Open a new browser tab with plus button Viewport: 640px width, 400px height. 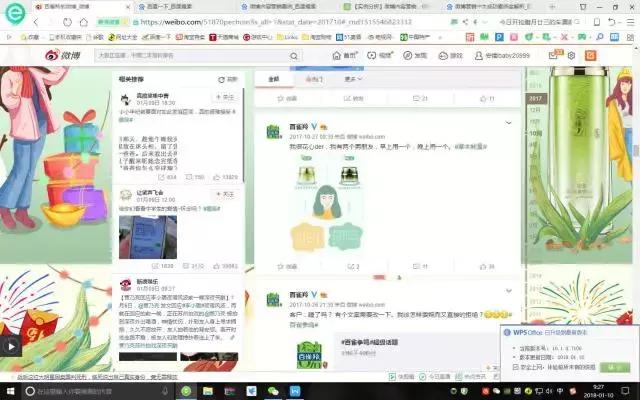[552, 7]
